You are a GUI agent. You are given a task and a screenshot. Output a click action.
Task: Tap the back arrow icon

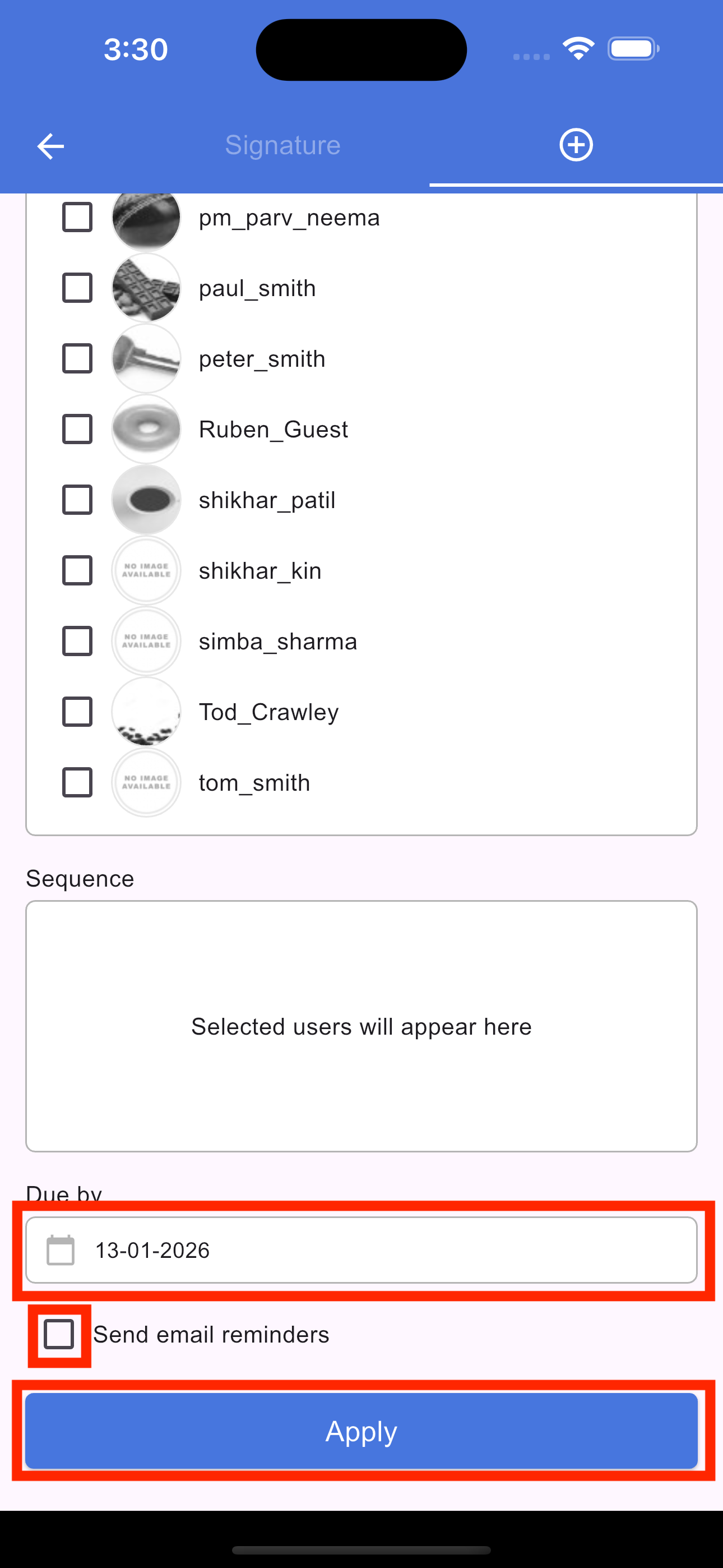click(x=50, y=146)
